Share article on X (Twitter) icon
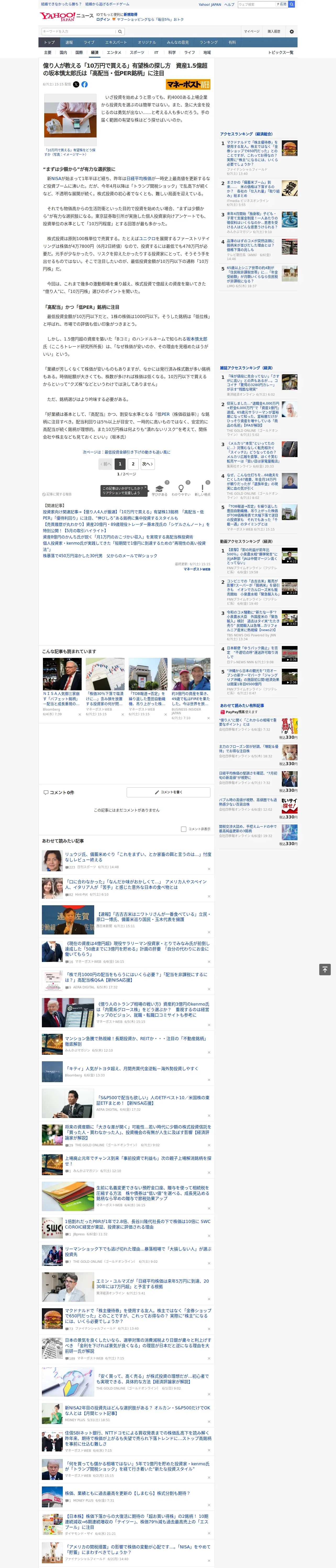The image size is (336, 1568). coord(76,85)
